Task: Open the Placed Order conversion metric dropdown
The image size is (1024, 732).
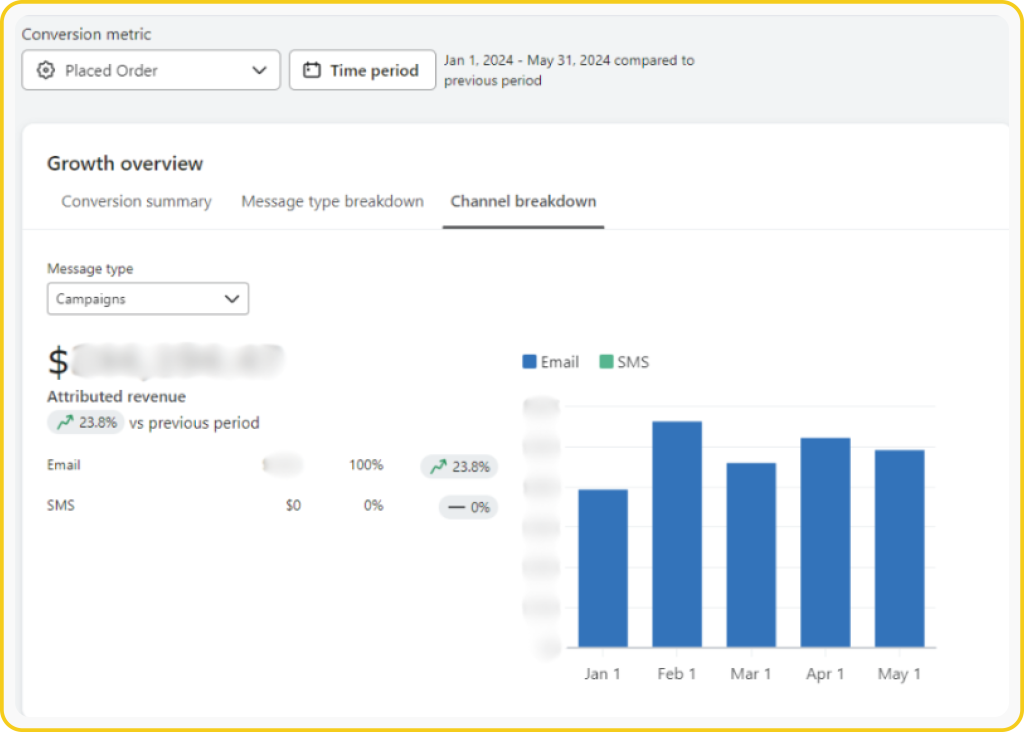Action: click(151, 71)
